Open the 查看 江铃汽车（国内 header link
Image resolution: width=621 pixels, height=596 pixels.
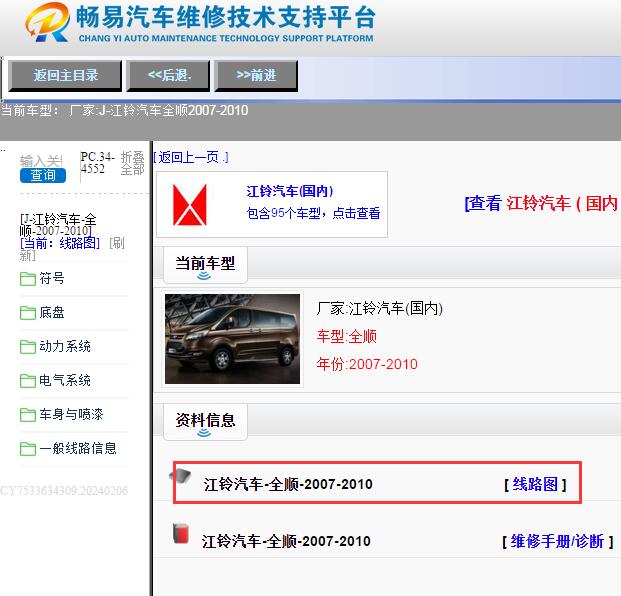[542, 204]
